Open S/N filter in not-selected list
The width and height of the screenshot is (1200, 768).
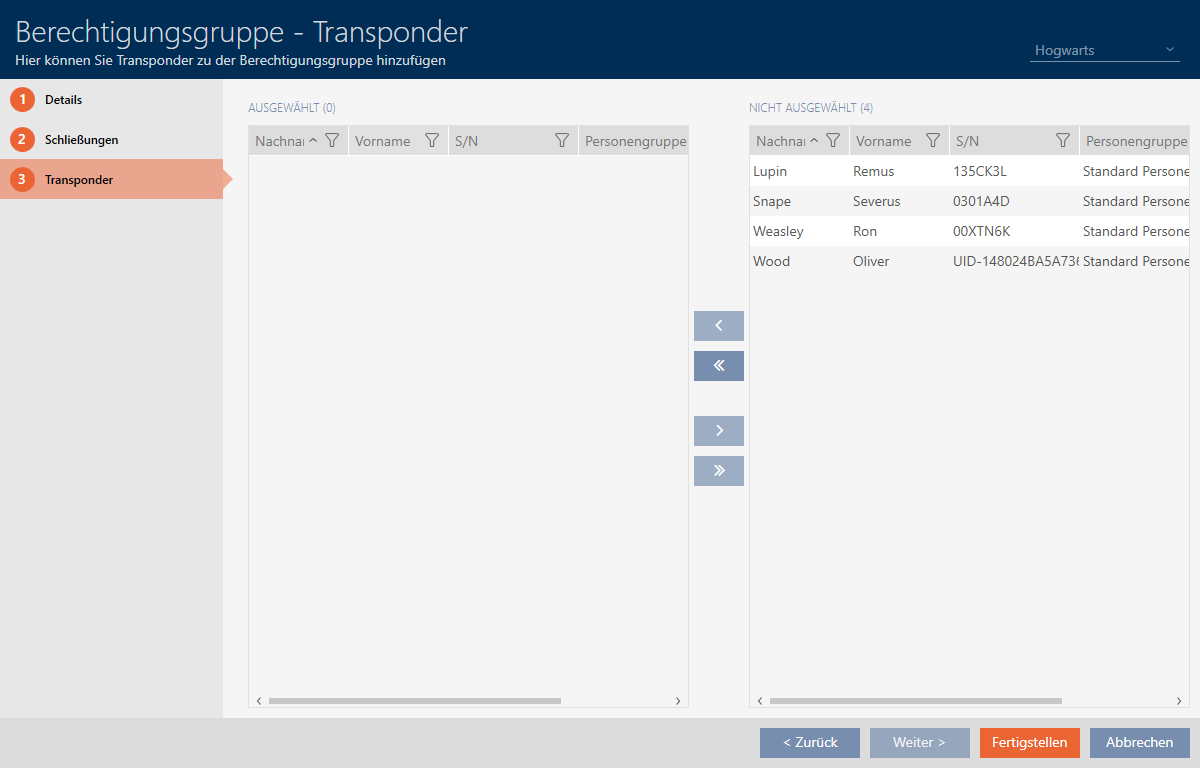click(x=1063, y=141)
